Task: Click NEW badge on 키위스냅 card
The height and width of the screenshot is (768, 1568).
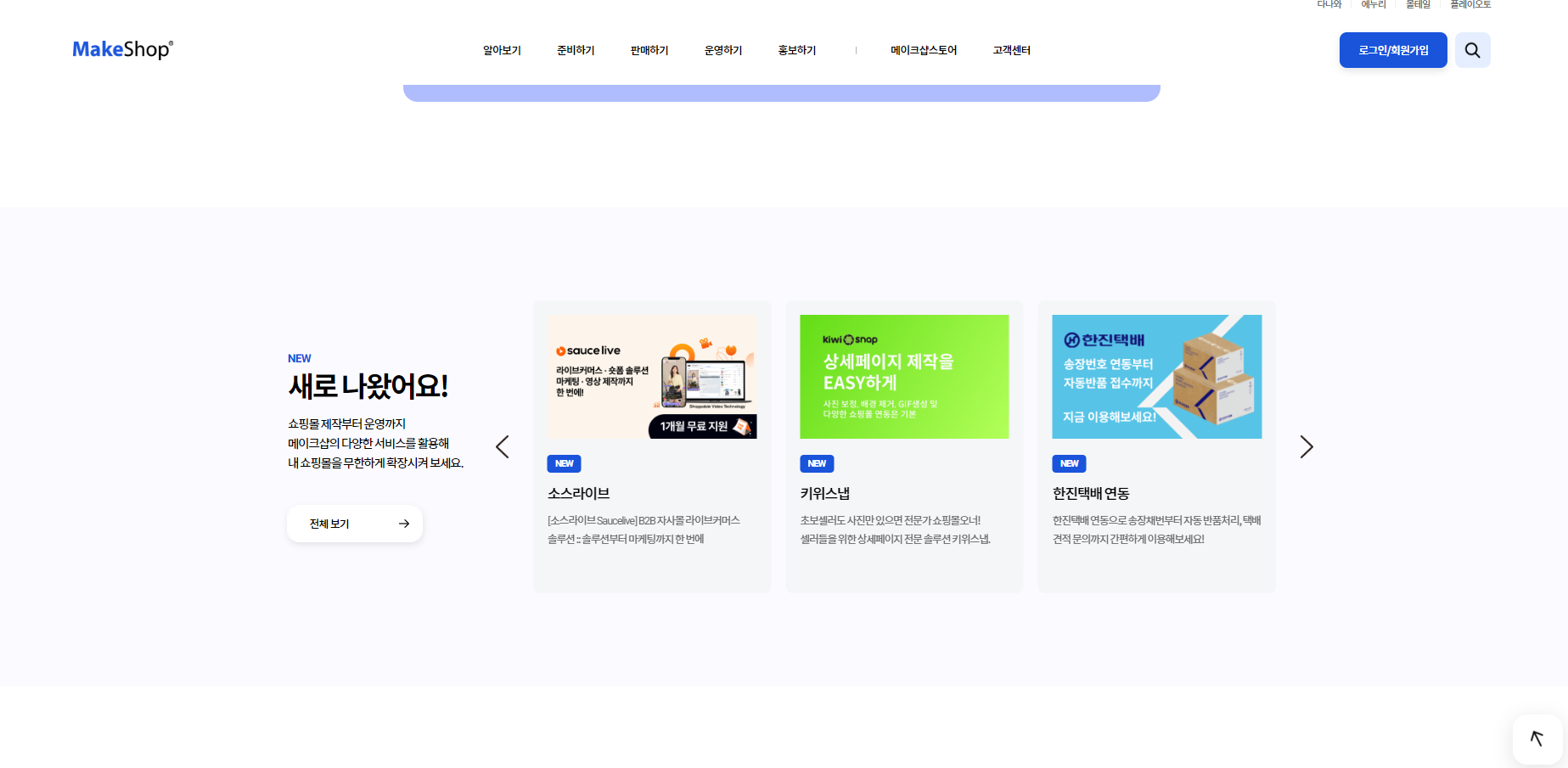Action: click(817, 463)
